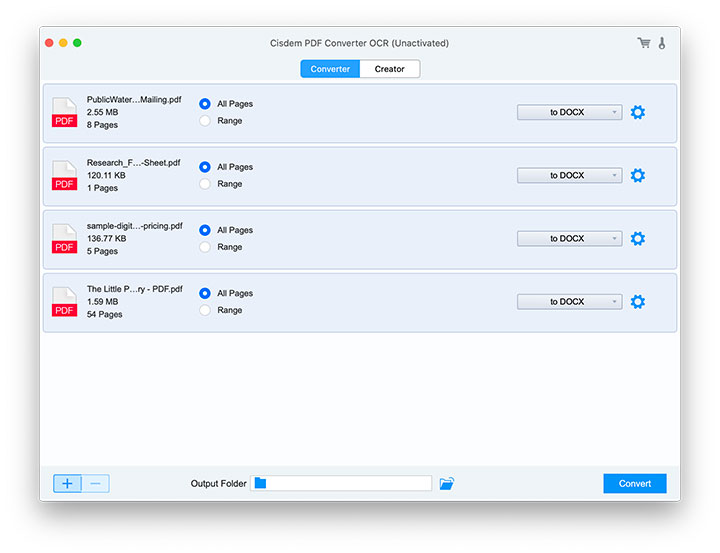Open the shopping cart purchase icon

point(644,43)
